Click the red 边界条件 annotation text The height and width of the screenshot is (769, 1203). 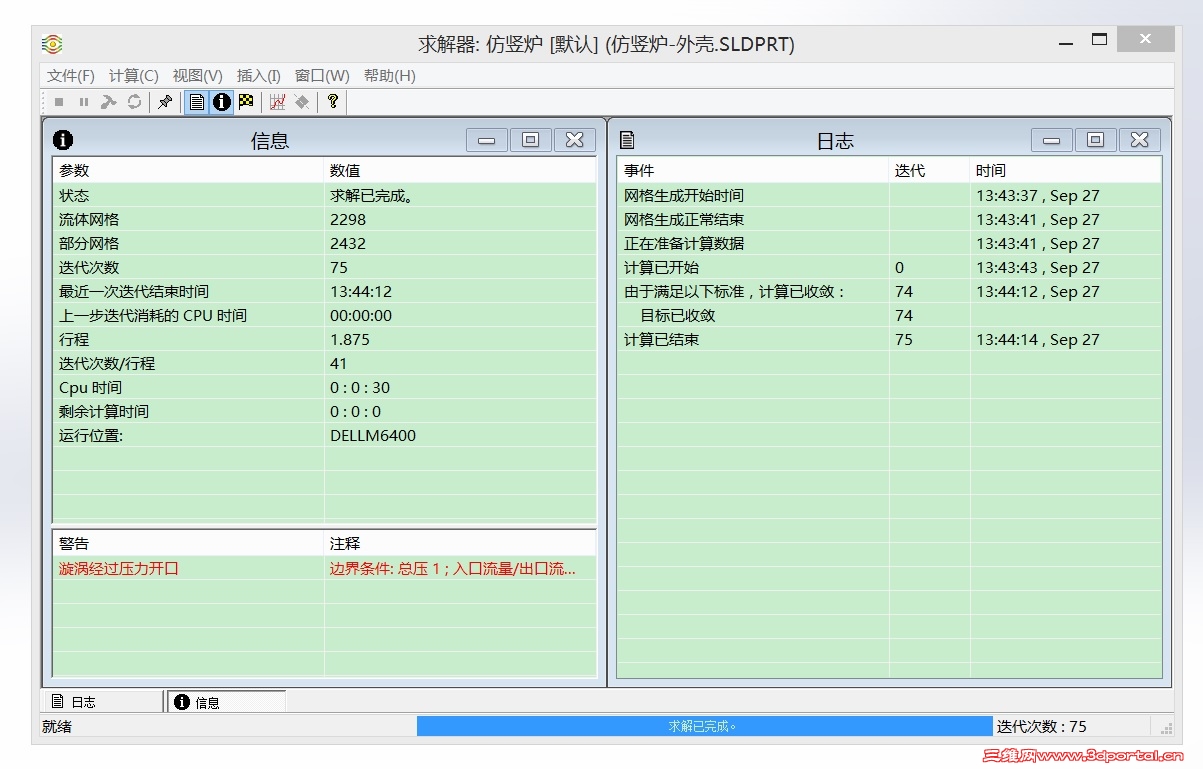point(453,569)
